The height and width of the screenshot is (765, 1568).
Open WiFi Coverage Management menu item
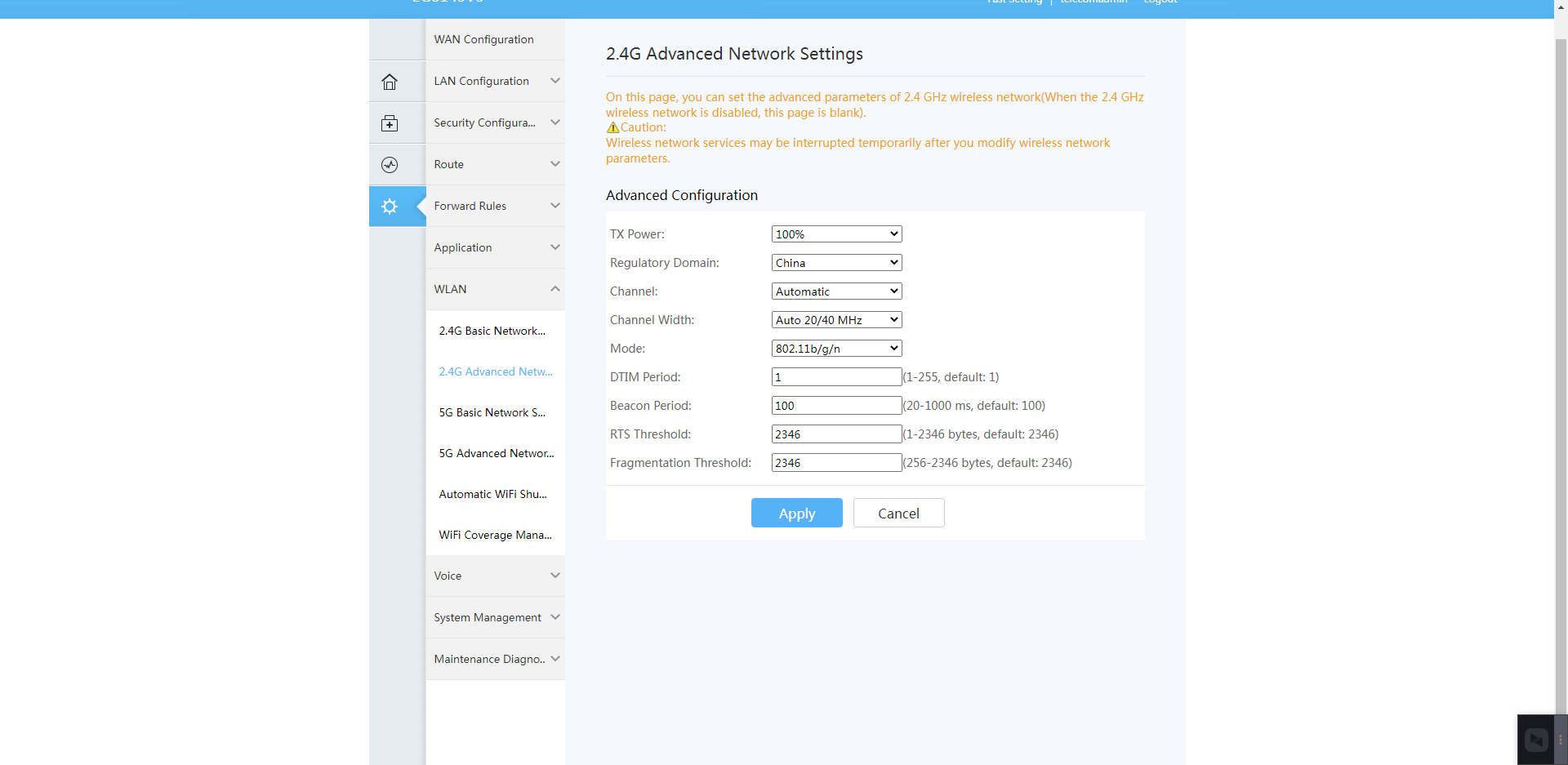(x=495, y=535)
